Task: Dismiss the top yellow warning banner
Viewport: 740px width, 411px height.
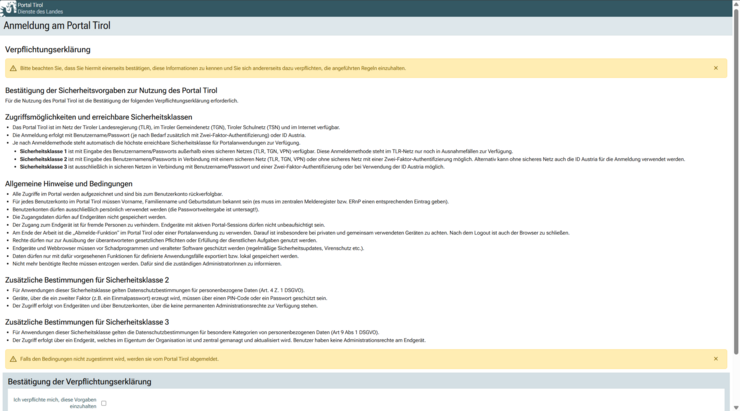Action: click(x=715, y=68)
